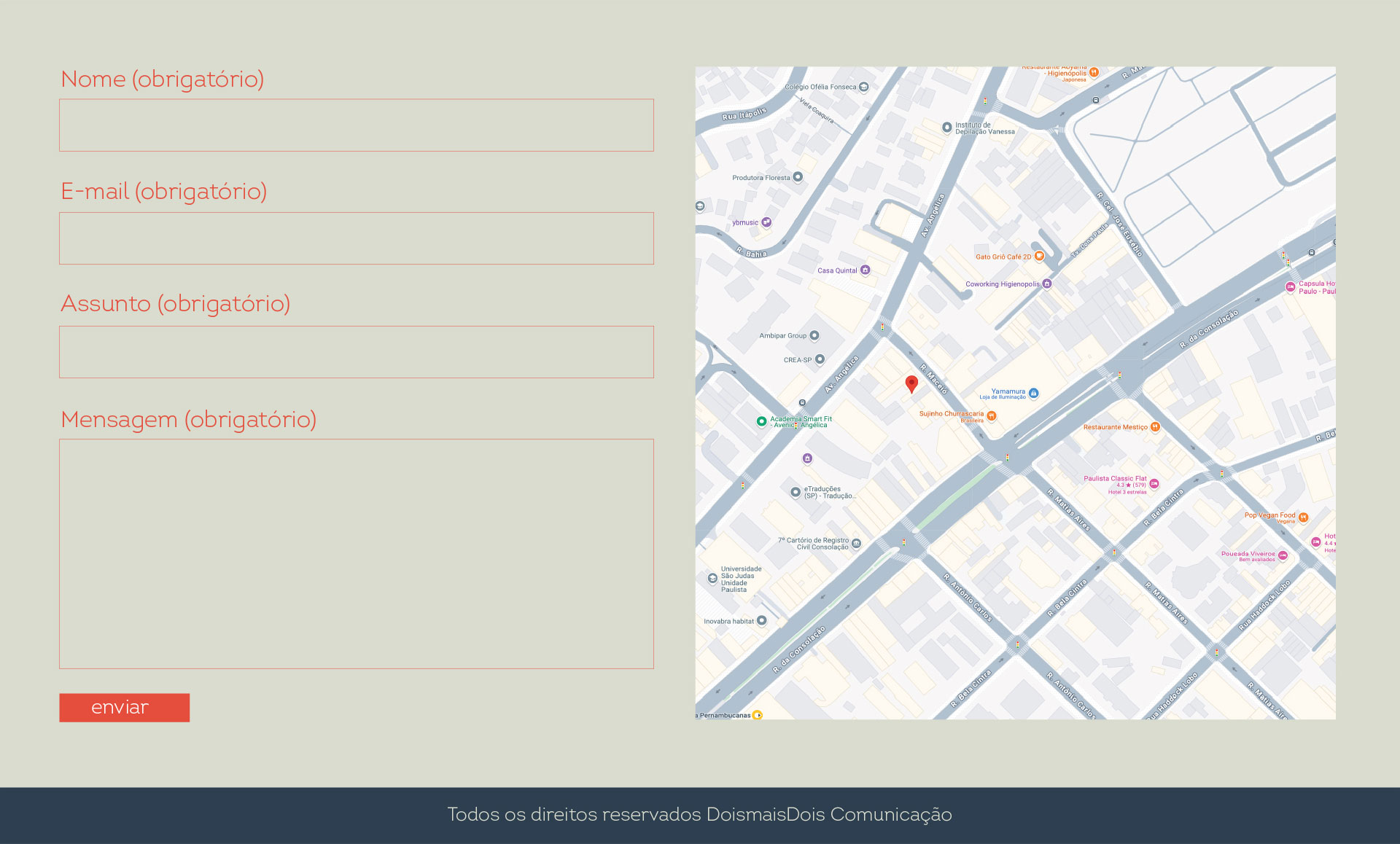This screenshot has width=1400, height=844.
Task: Click Yamamura shop marker
Action: point(1033,394)
